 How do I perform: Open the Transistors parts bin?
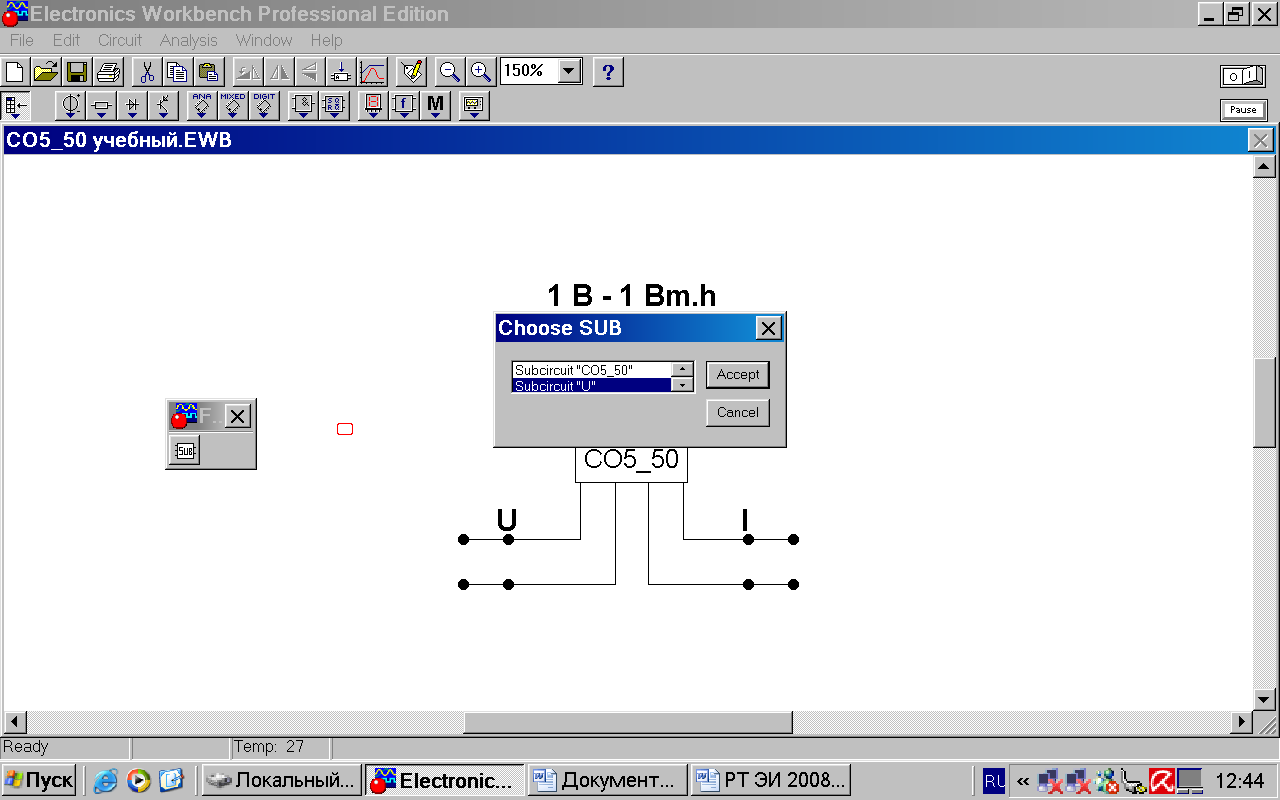164,105
